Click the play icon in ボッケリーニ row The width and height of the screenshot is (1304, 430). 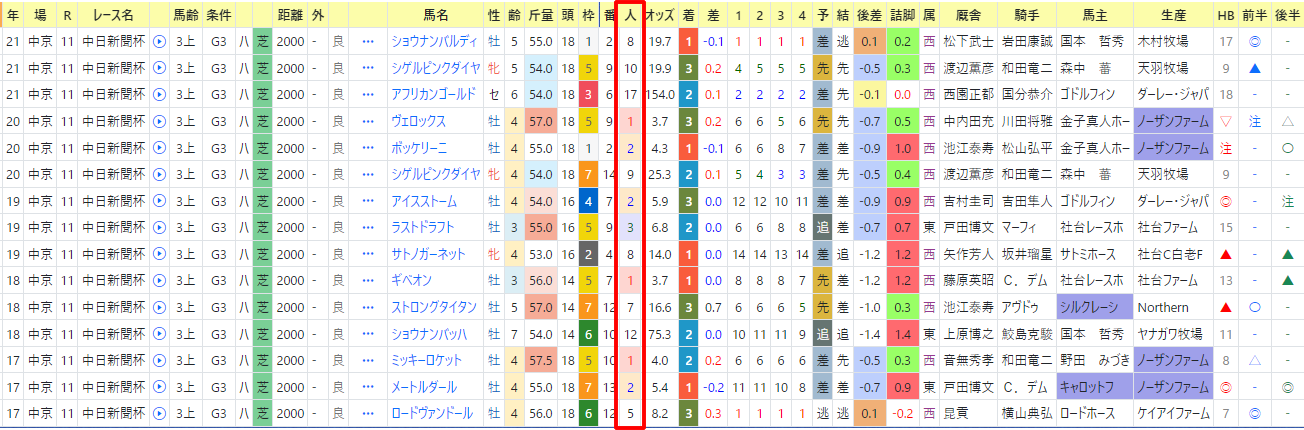pos(158,148)
